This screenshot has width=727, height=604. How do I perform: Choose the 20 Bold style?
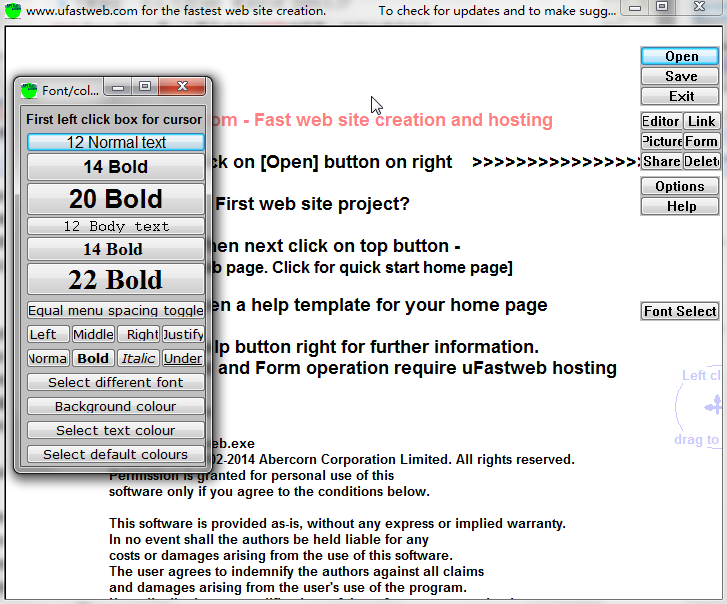115,199
